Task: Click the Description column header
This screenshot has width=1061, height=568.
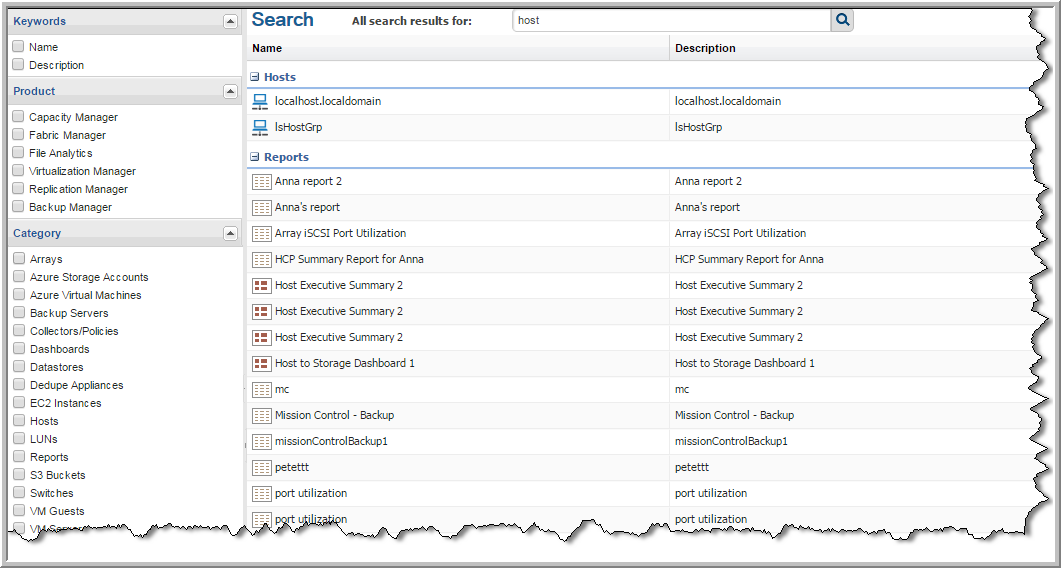Action: coord(705,48)
